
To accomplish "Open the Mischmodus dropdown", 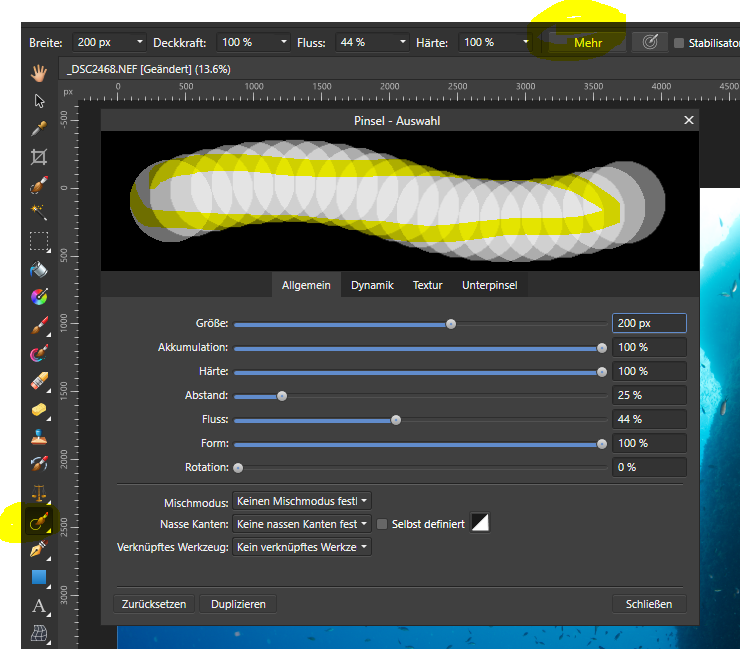I will [301, 501].
